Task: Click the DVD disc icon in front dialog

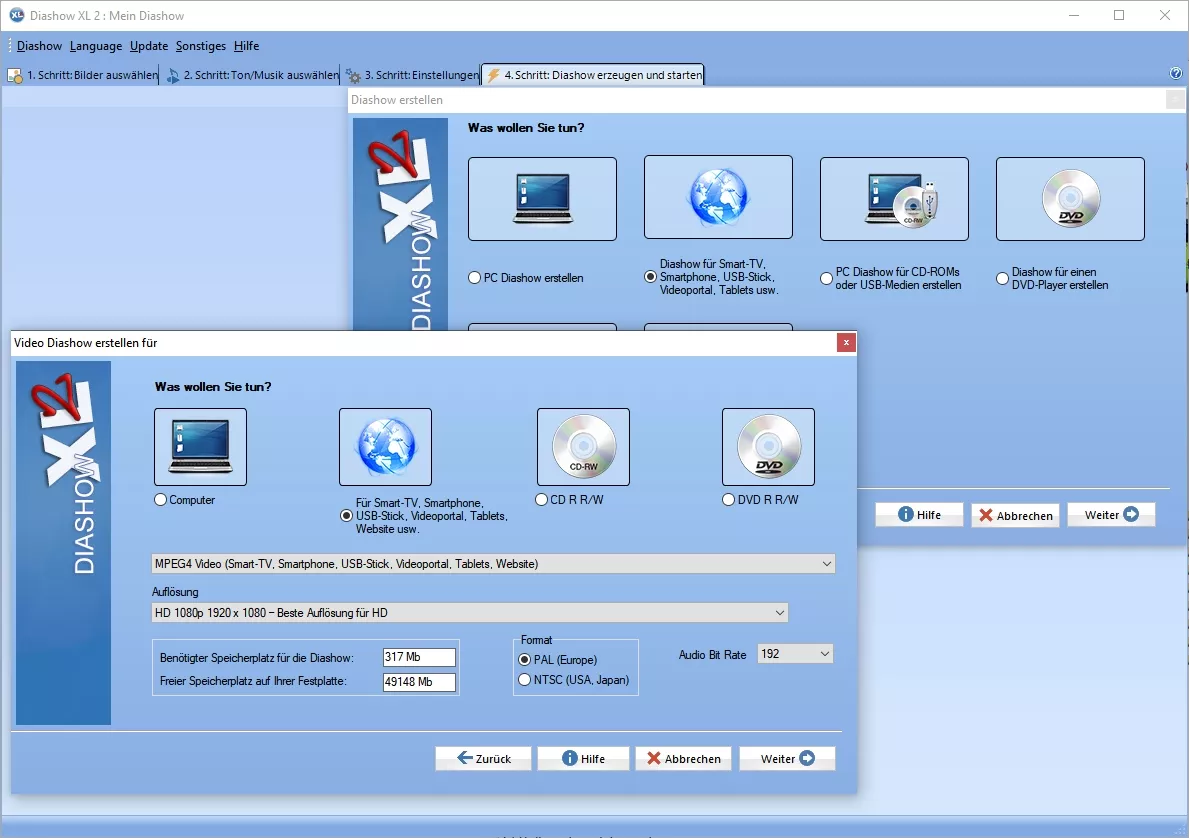Action: click(x=768, y=447)
